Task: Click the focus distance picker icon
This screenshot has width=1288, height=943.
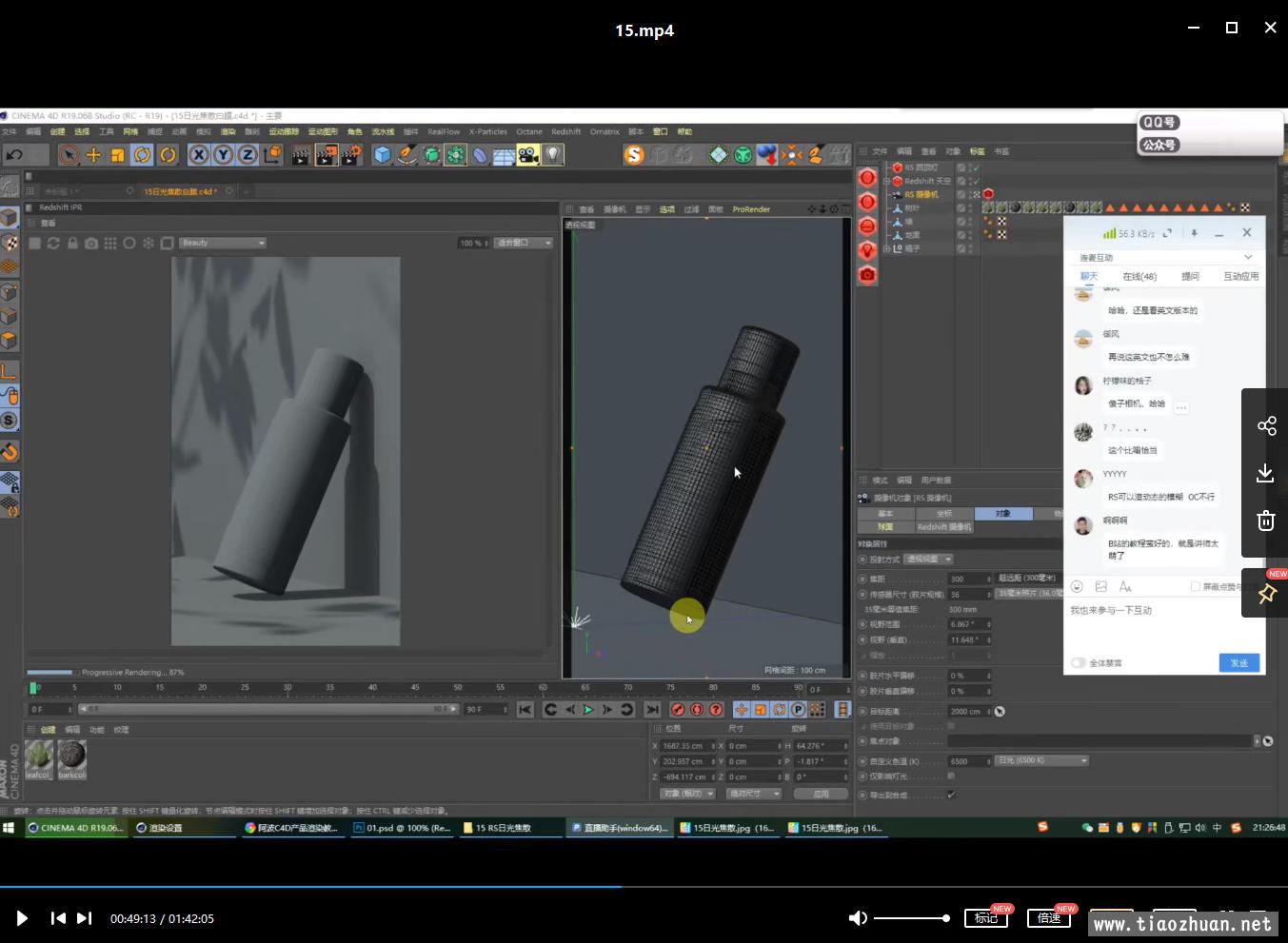Action: pyautogui.click(x=1000, y=711)
